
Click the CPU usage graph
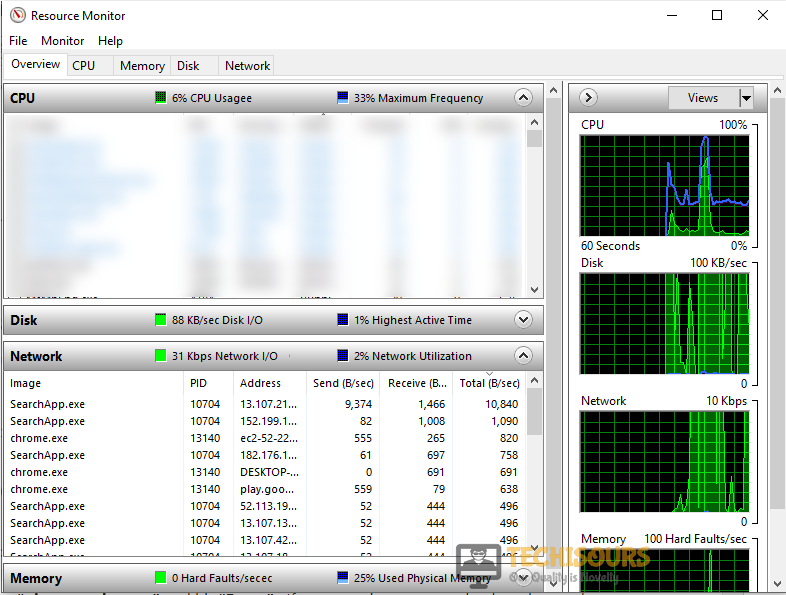(x=665, y=185)
